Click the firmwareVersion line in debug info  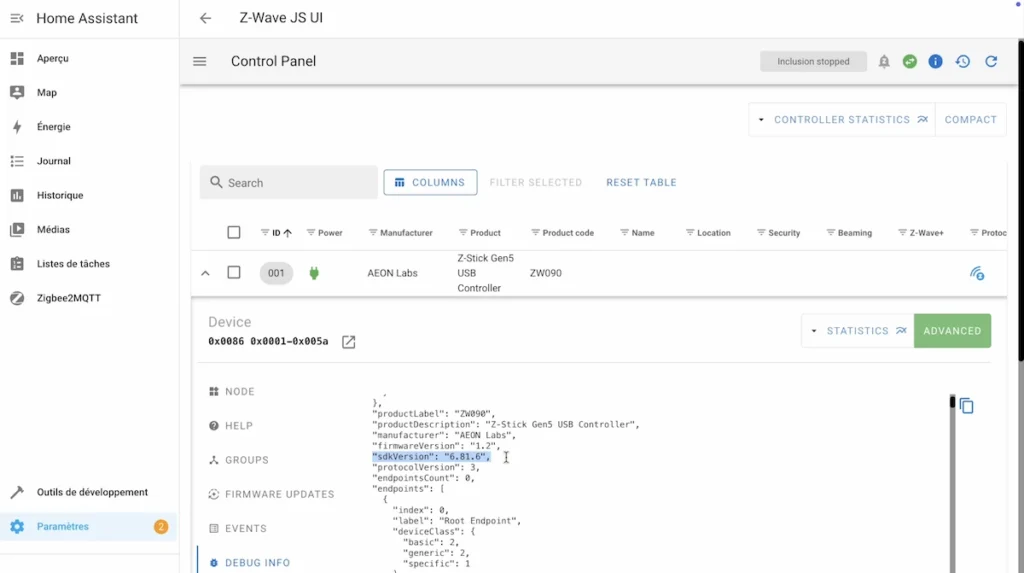(436, 446)
